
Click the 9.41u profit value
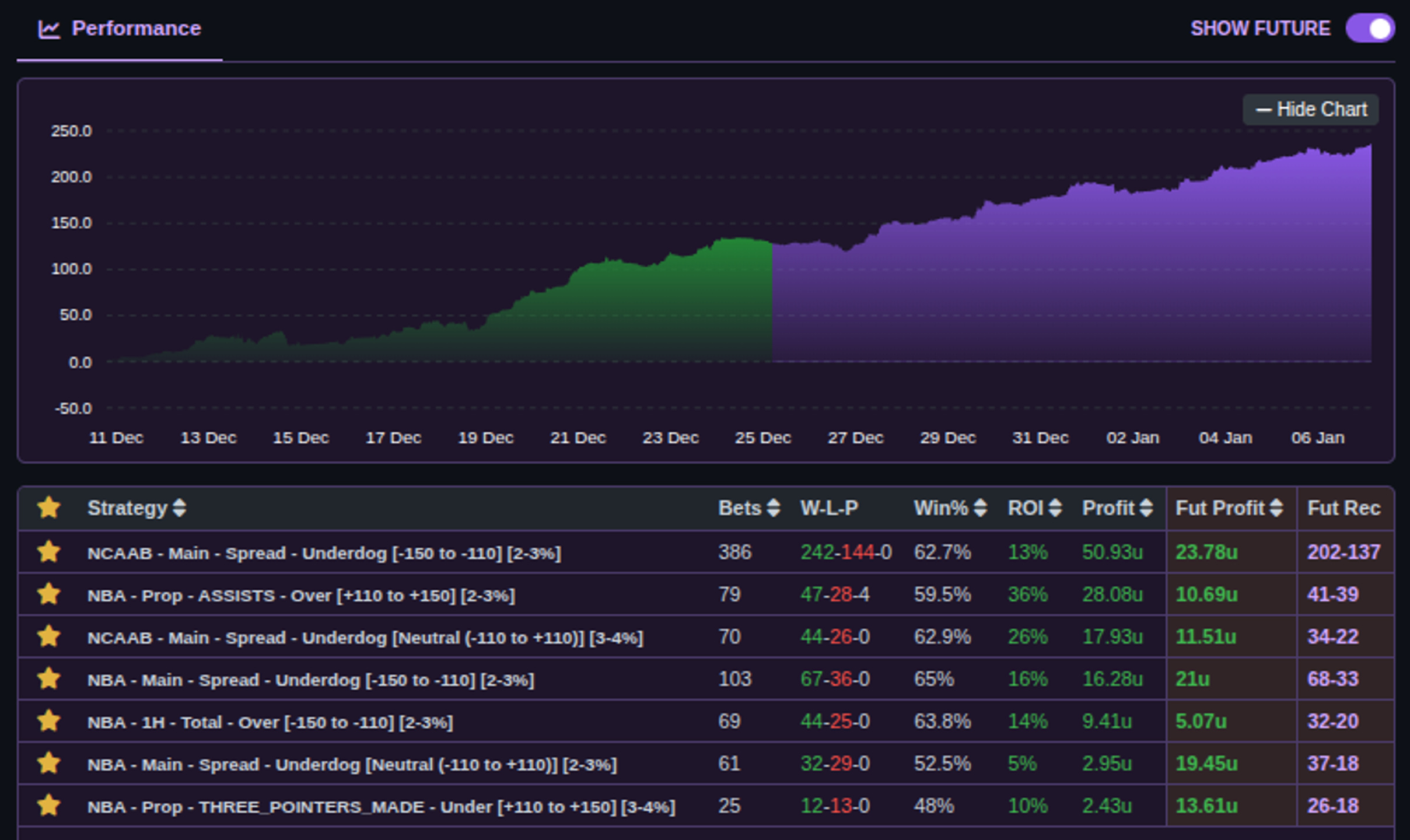pos(1107,721)
